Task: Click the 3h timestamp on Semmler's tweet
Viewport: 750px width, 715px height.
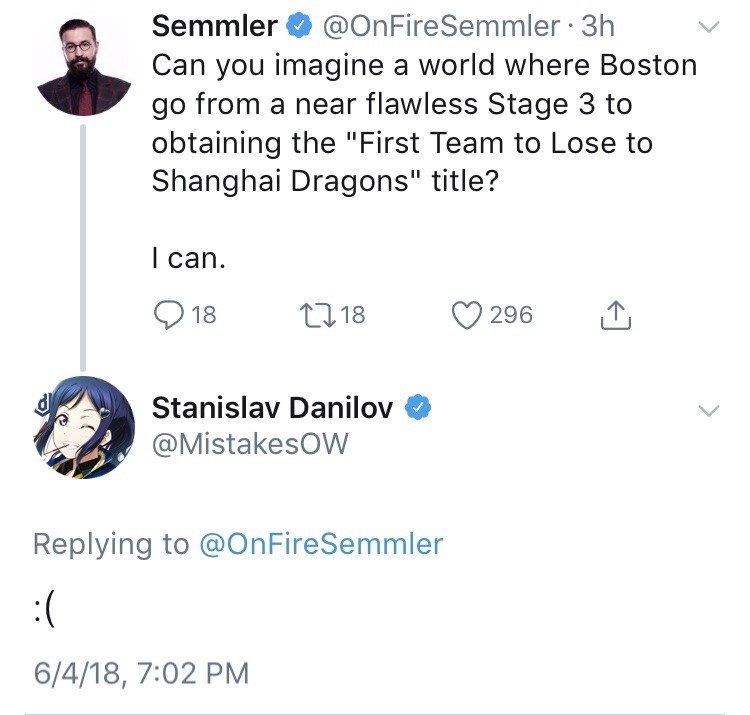Action: (x=598, y=27)
